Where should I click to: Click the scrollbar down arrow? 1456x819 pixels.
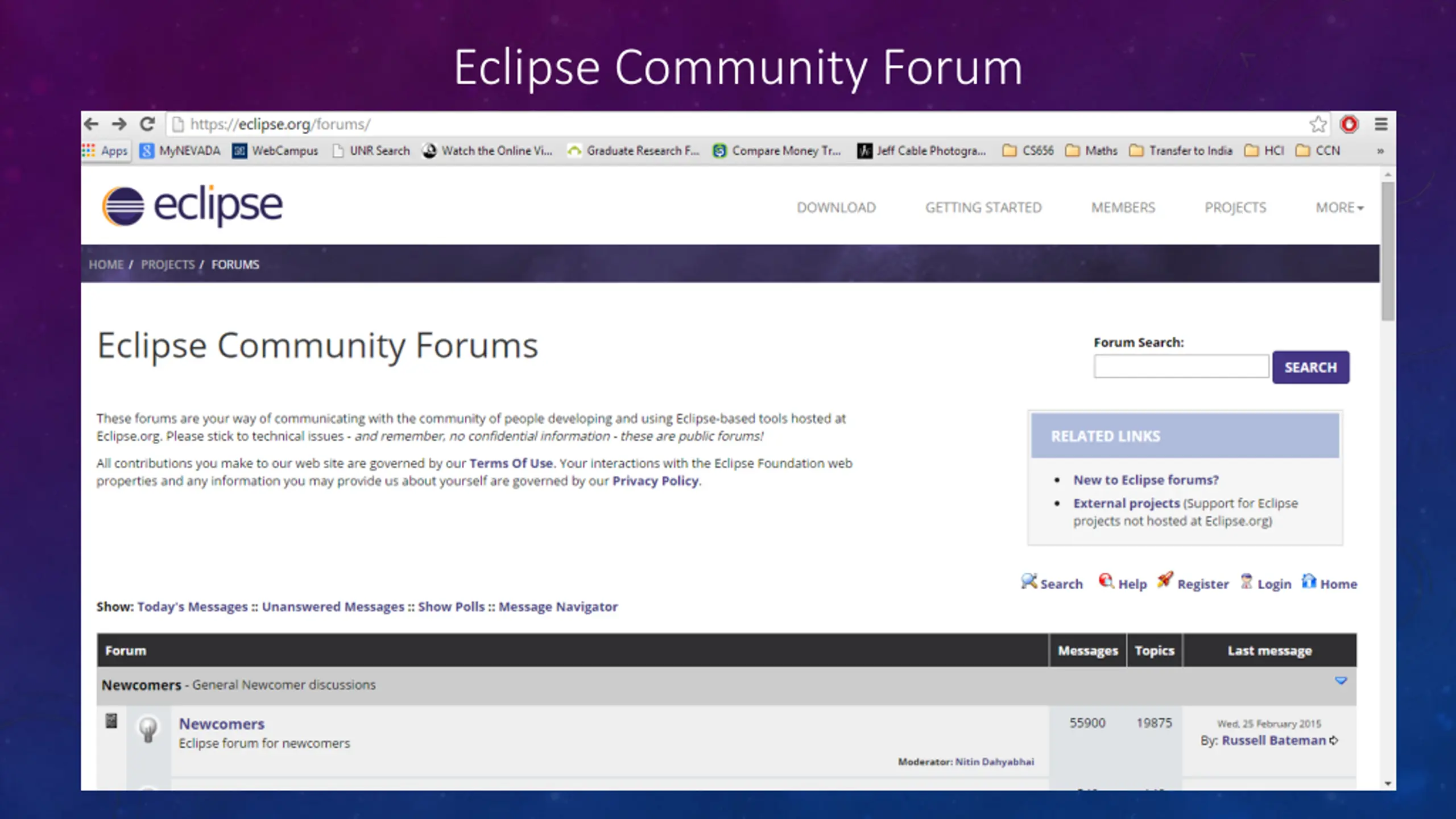point(1388,783)
